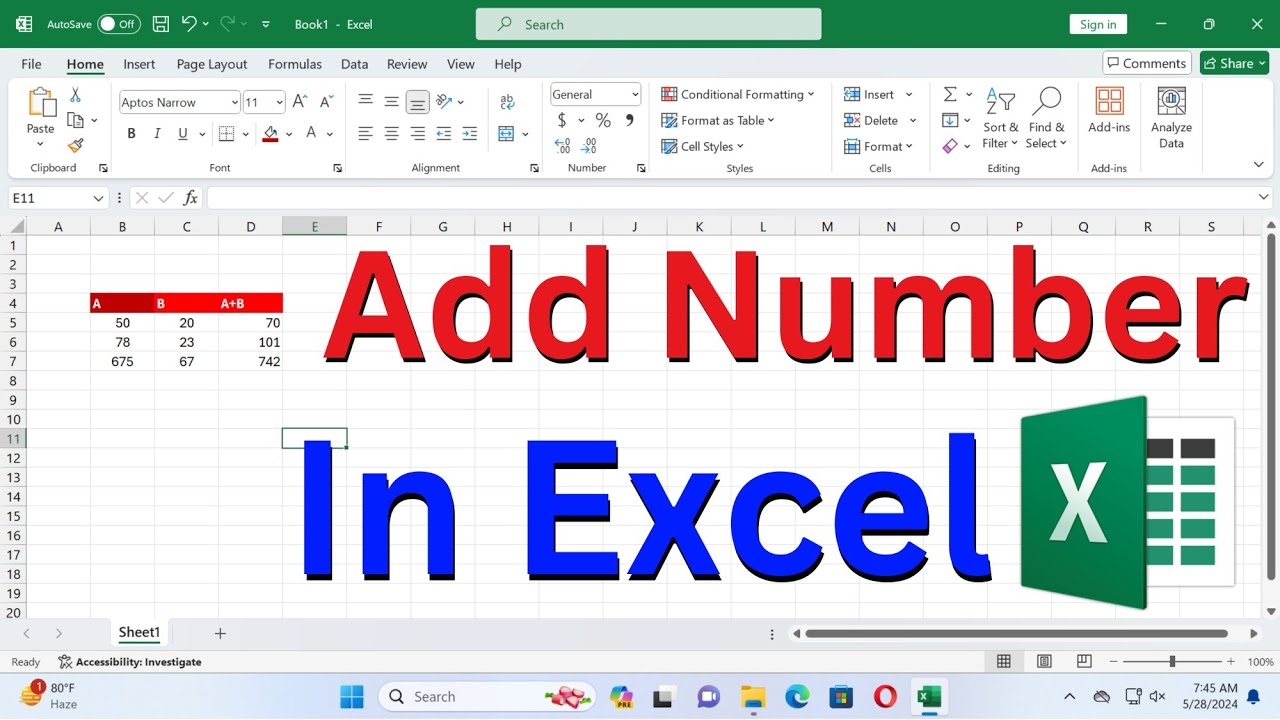Switch to the Formulas tab

[295, 64]
